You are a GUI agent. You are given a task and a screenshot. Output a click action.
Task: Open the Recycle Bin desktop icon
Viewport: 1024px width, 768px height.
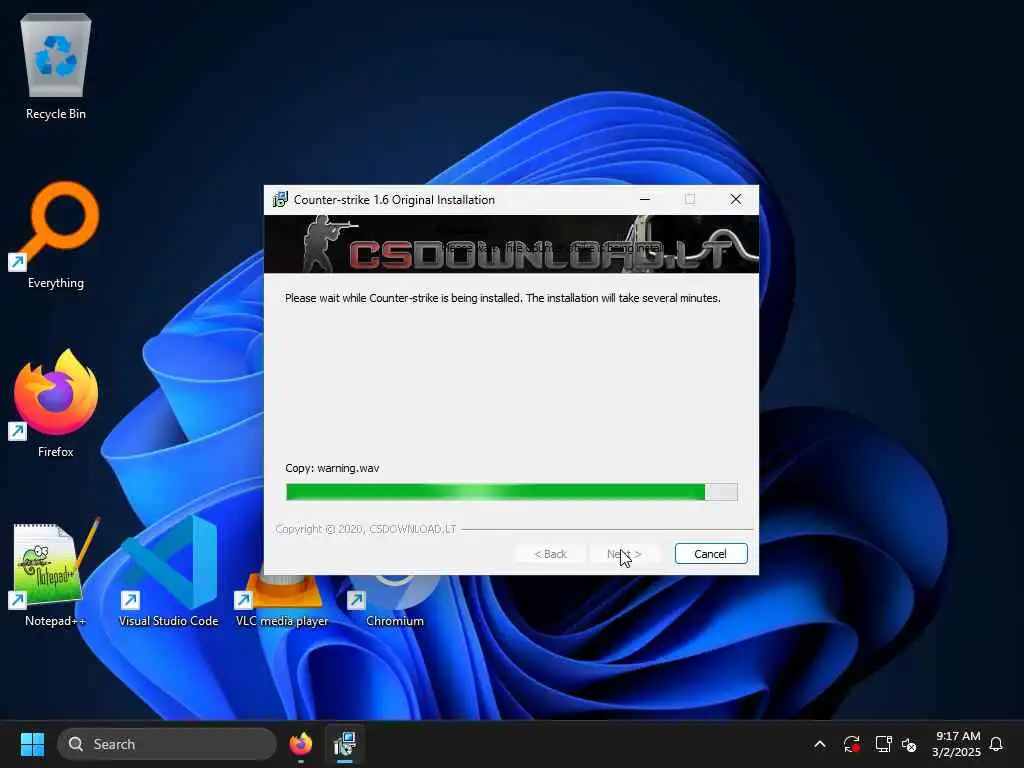(x=56, y=65)
